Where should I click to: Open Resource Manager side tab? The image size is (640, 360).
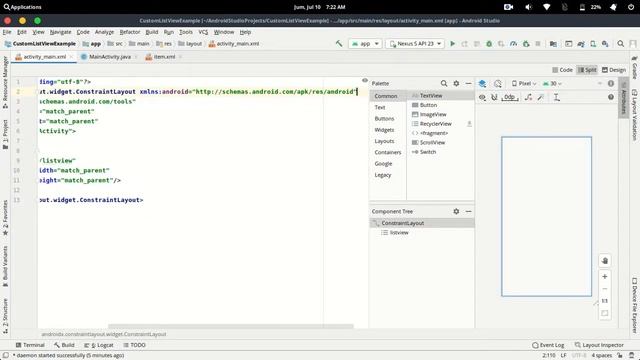(x=5, y=82)
